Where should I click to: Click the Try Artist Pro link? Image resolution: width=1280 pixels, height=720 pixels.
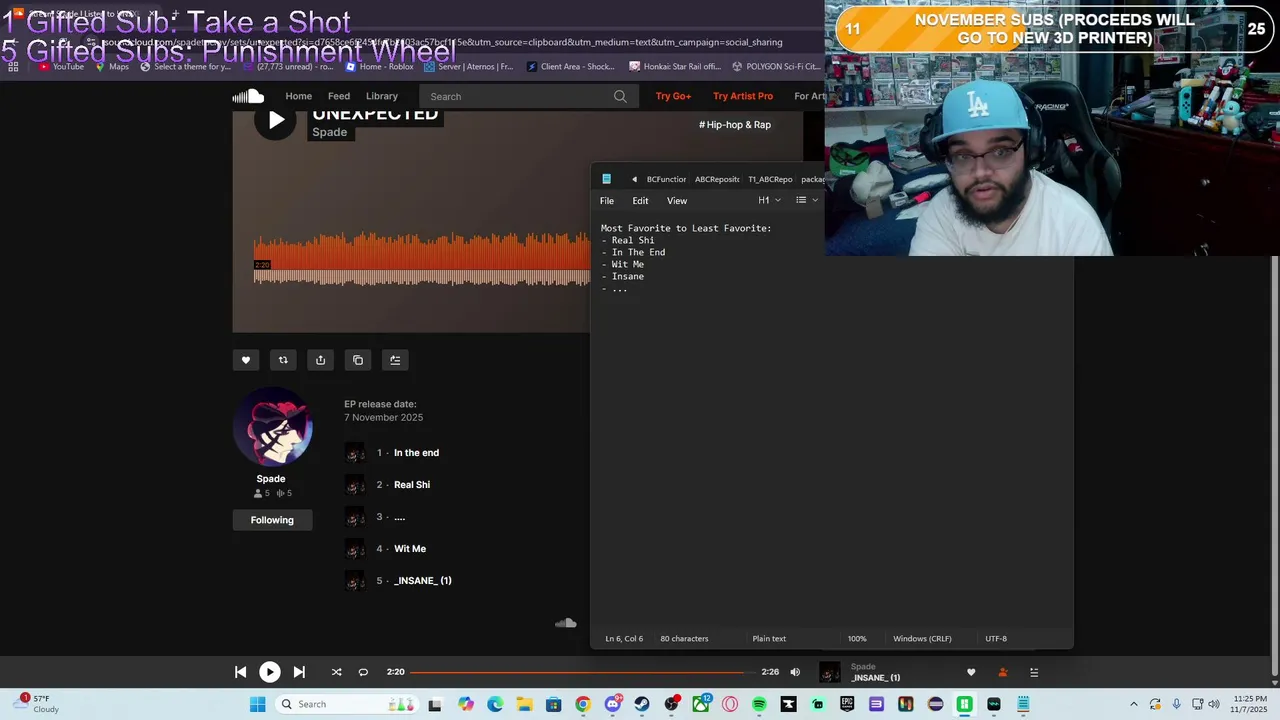click(x=743, y=96)
